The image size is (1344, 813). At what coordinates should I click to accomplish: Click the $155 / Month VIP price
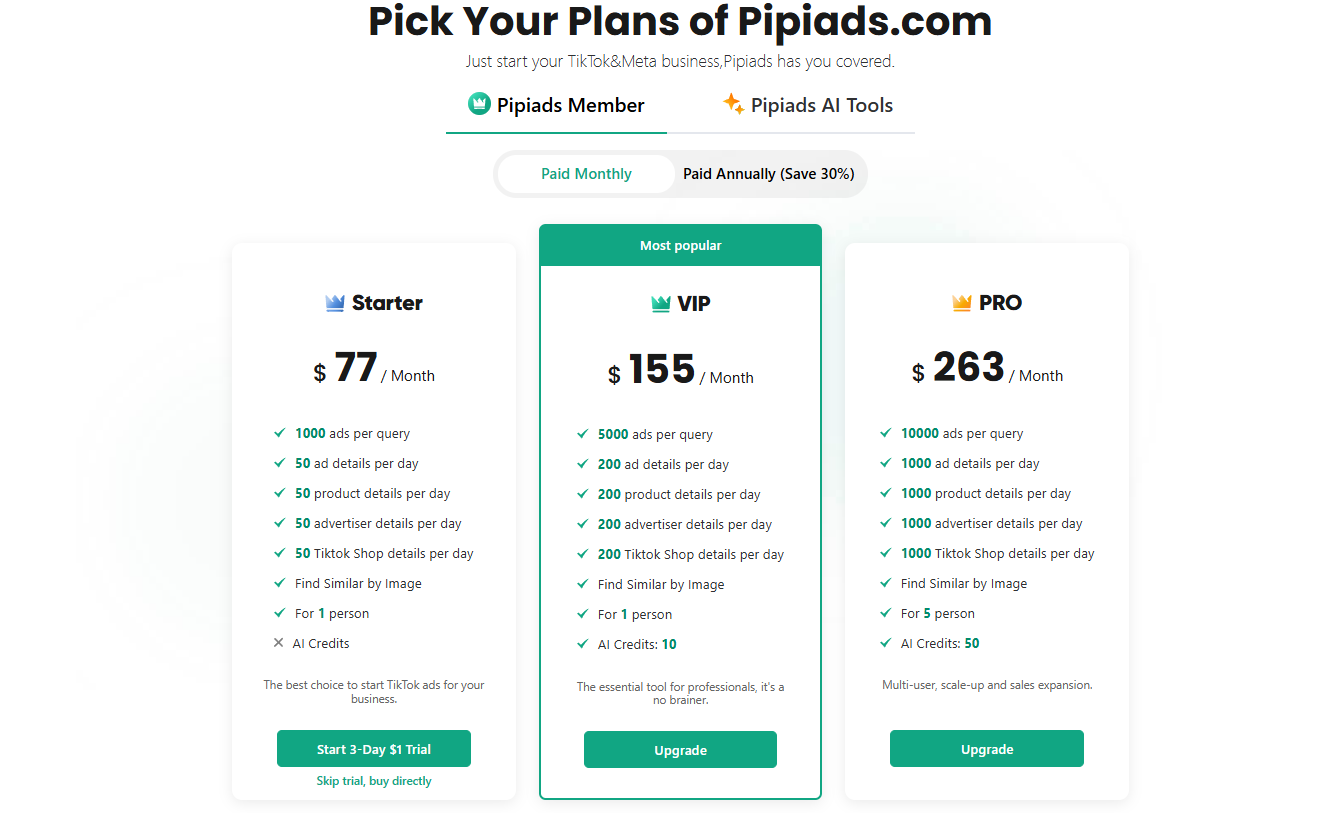click(x=680, y=371)
